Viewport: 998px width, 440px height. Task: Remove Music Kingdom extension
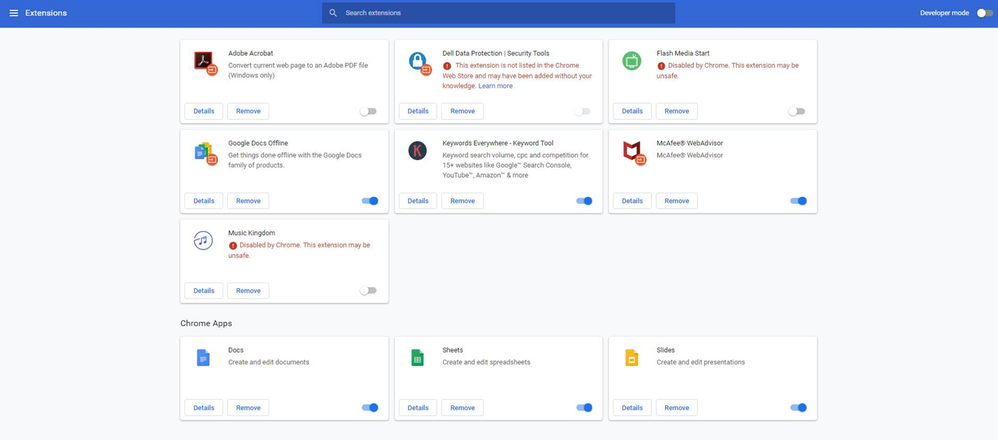point(248,291)
